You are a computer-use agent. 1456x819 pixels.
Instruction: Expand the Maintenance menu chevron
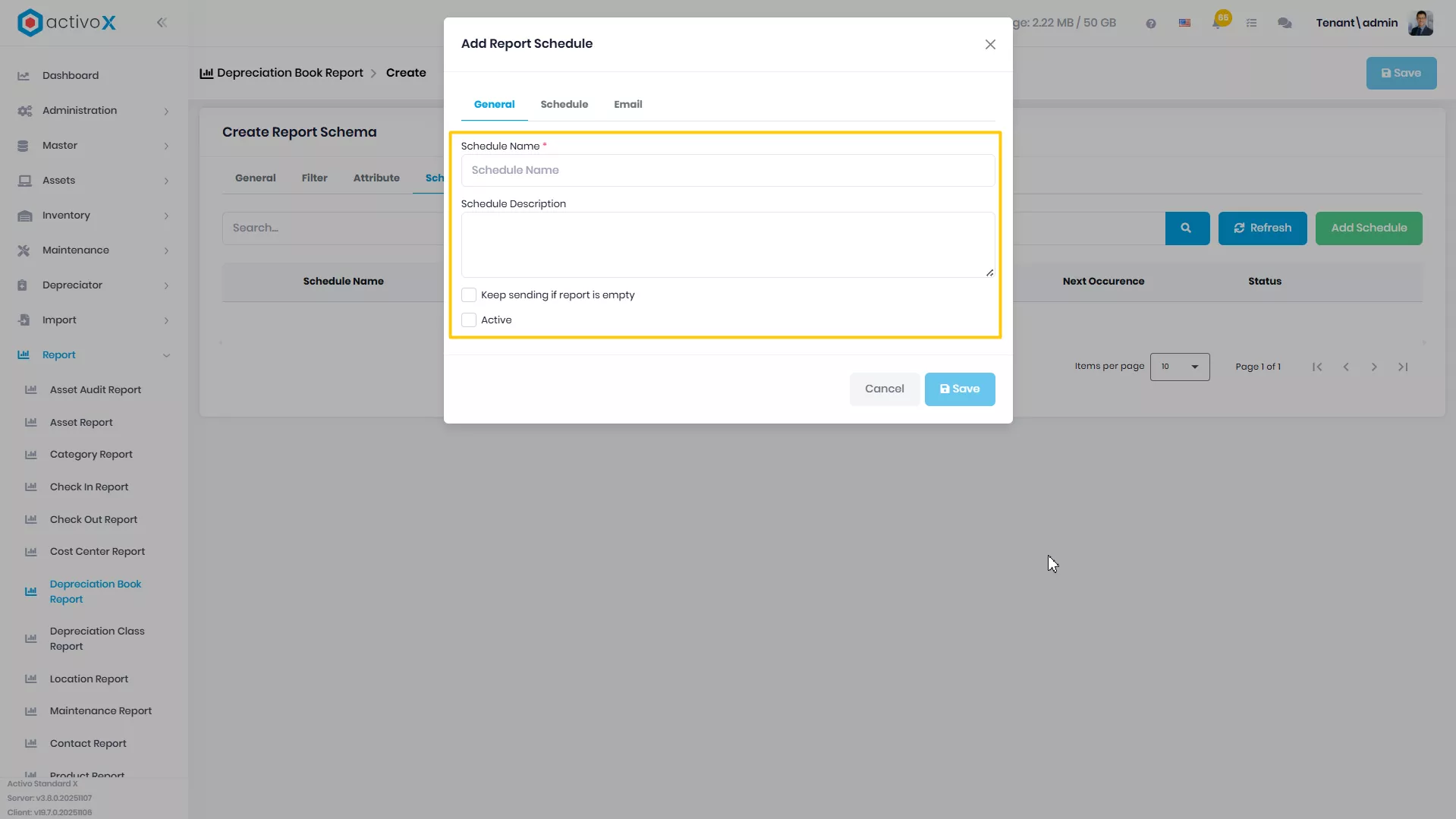tap(166, 251)
